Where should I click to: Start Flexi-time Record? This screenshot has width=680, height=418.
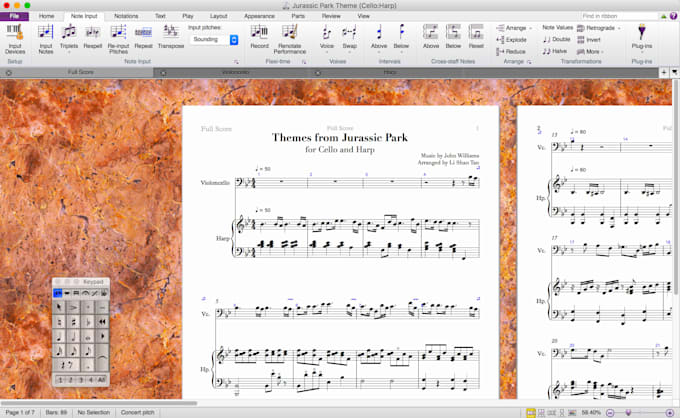pos(259,36)
